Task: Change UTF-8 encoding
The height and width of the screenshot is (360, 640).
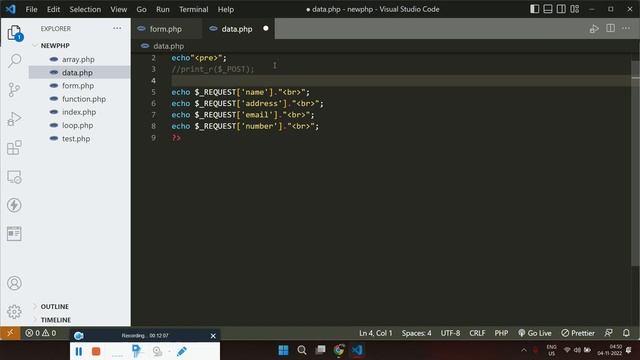Action: pyautogui.click(x=450, y=333)
